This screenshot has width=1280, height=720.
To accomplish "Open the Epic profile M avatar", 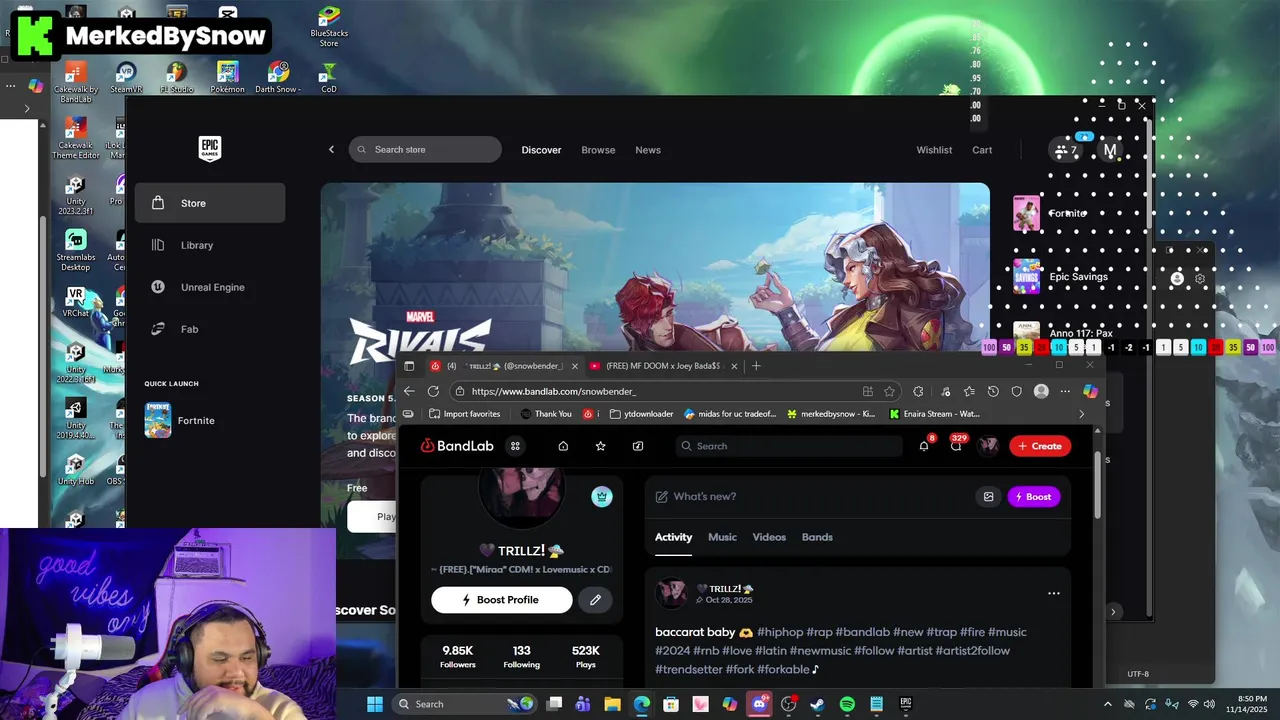I will coord(1109,151).
